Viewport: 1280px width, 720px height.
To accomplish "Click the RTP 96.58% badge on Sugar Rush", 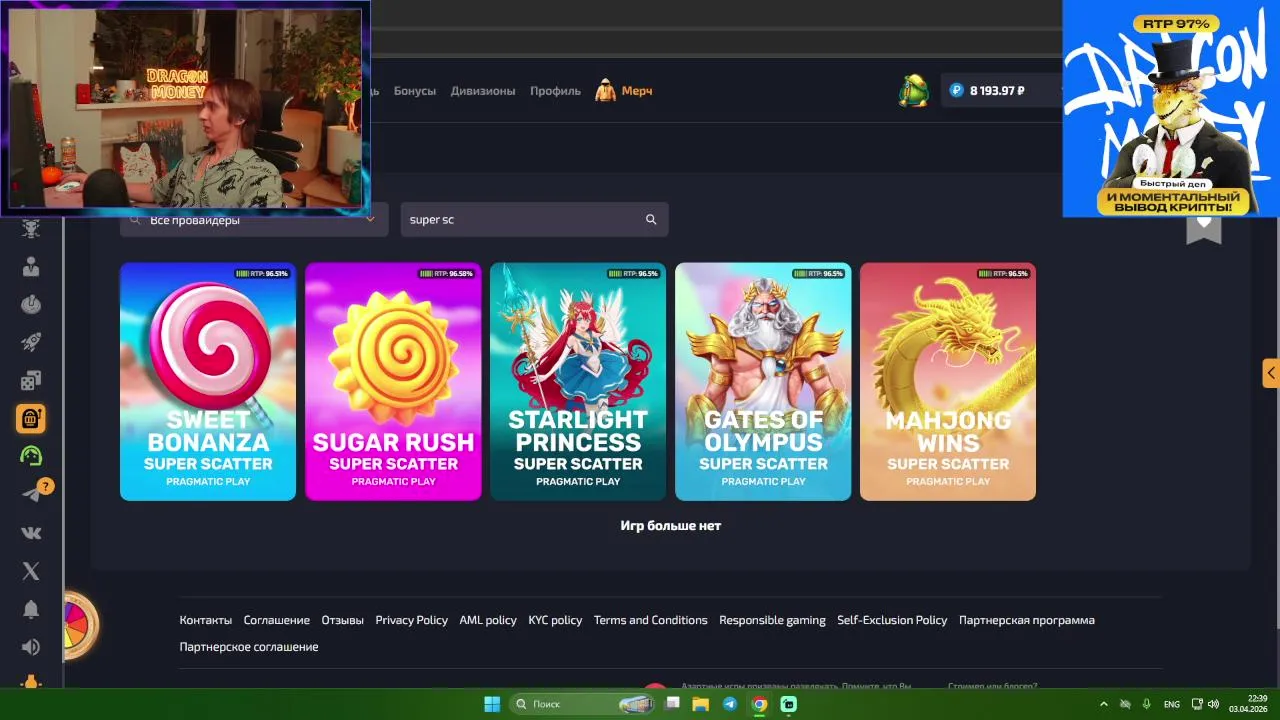I will point(447,273).
